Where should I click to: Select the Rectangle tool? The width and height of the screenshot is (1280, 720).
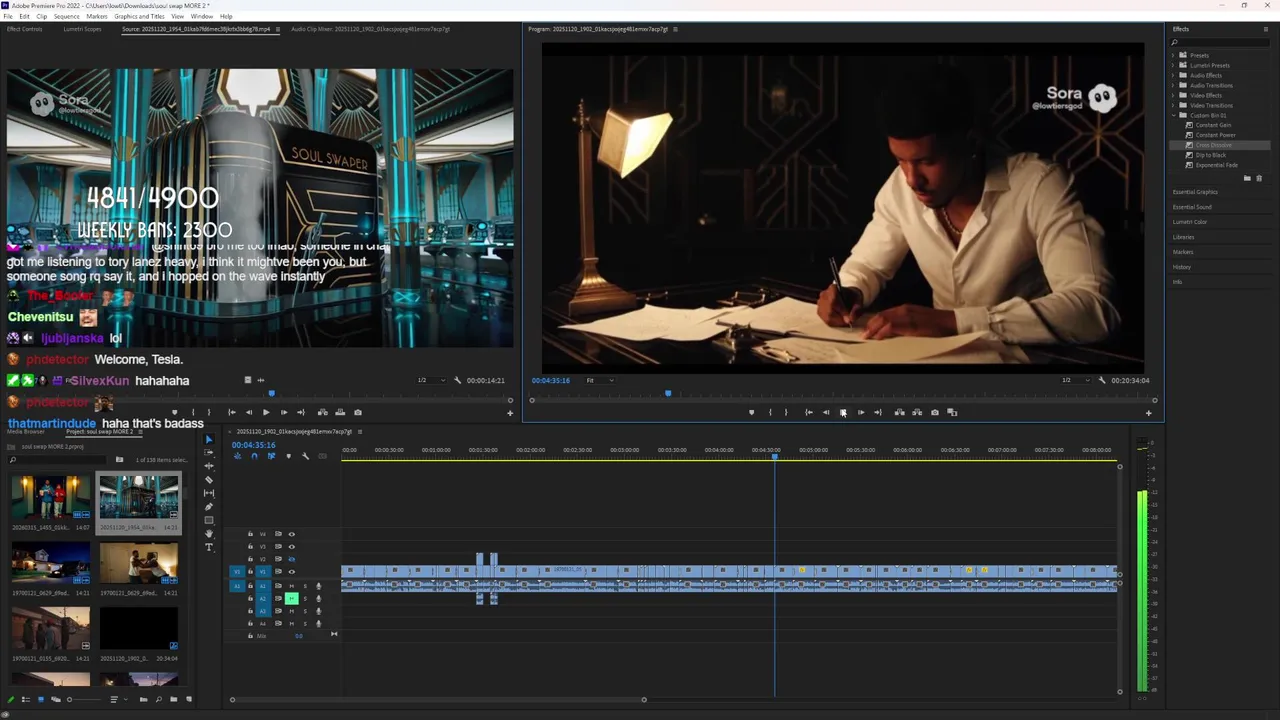click(x=209, y=520)
